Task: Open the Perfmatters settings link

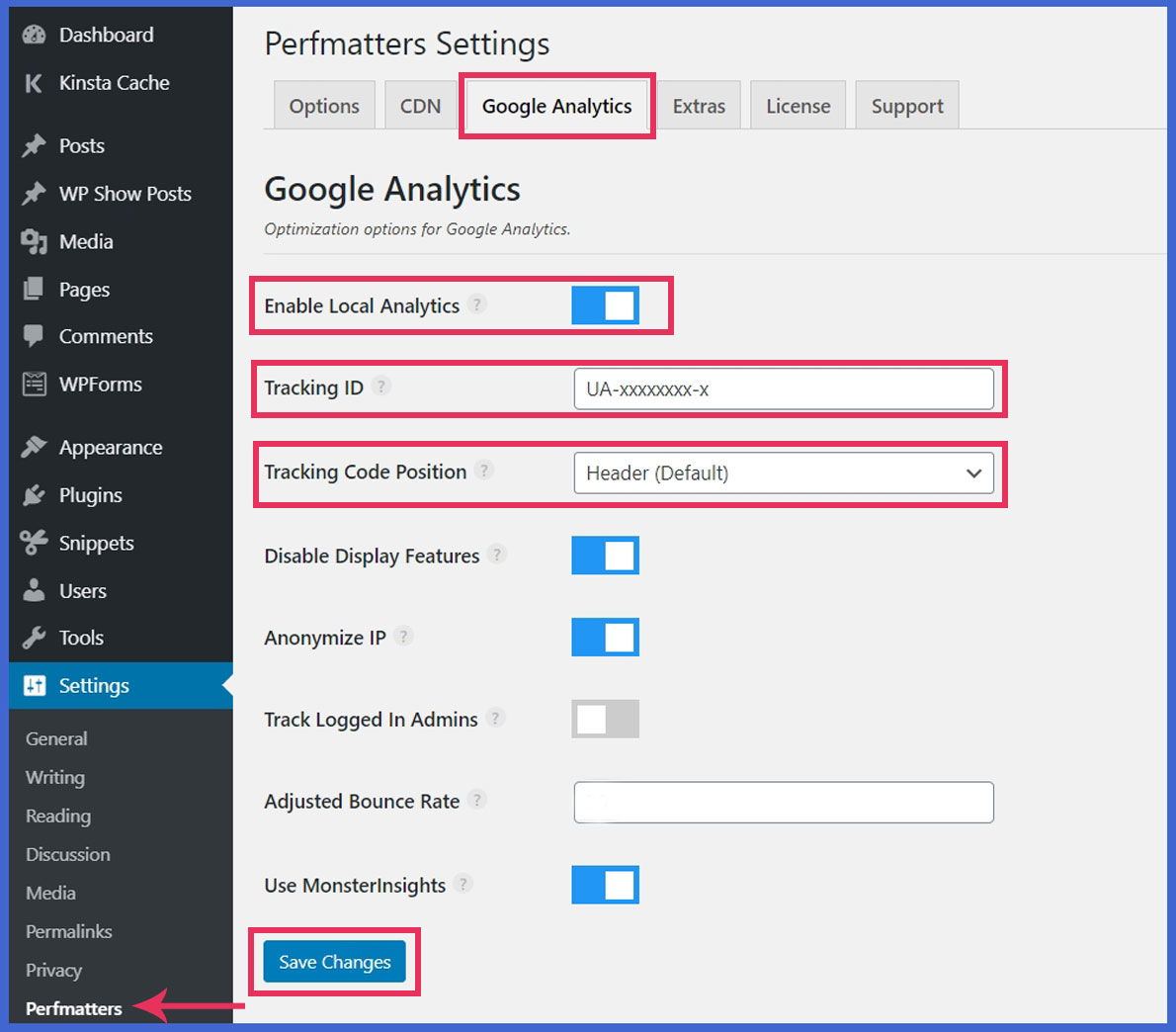Action: [x=73, y=1008]
